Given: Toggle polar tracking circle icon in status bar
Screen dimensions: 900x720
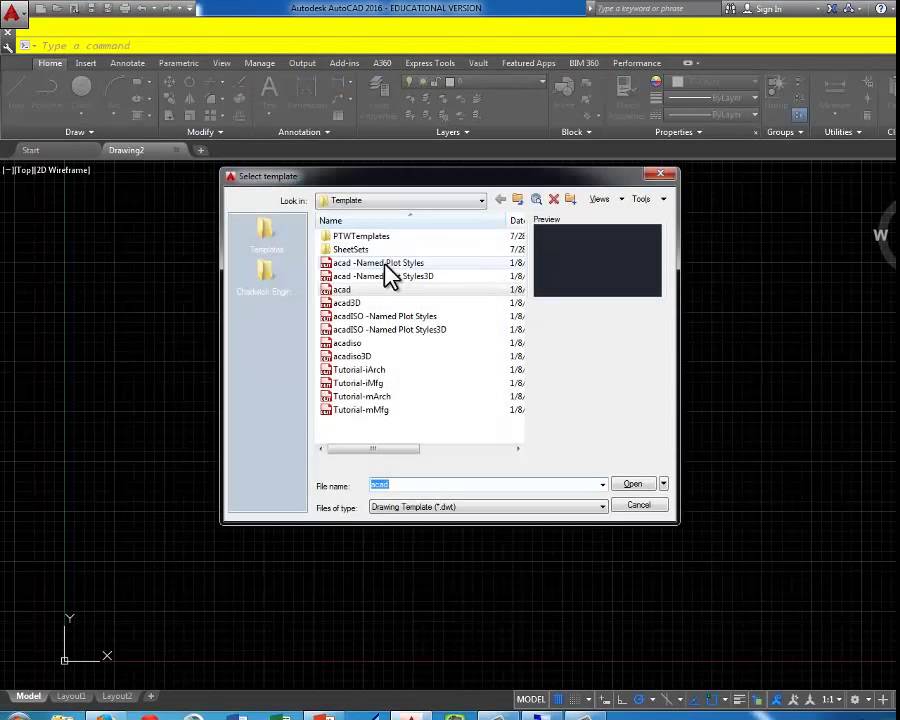Looking at the screenshot, I should point(639,699).
